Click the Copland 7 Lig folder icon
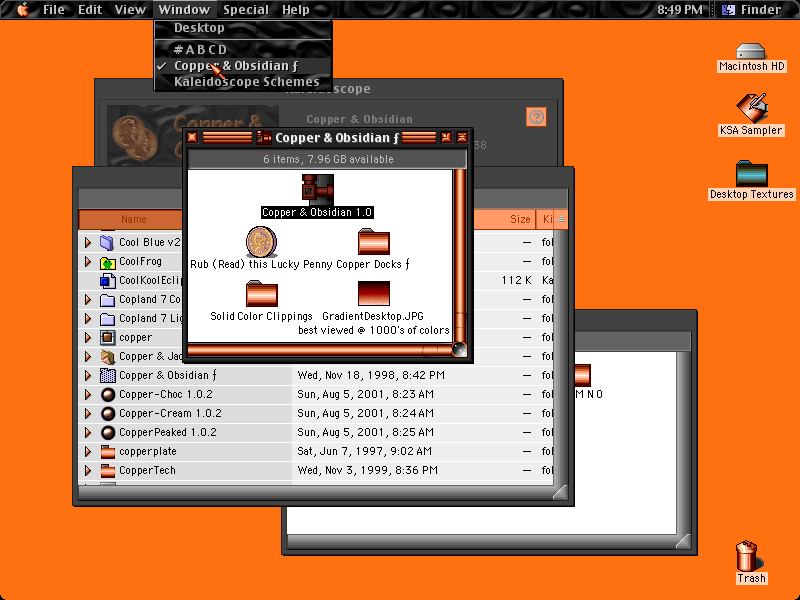 pos(107,319)
